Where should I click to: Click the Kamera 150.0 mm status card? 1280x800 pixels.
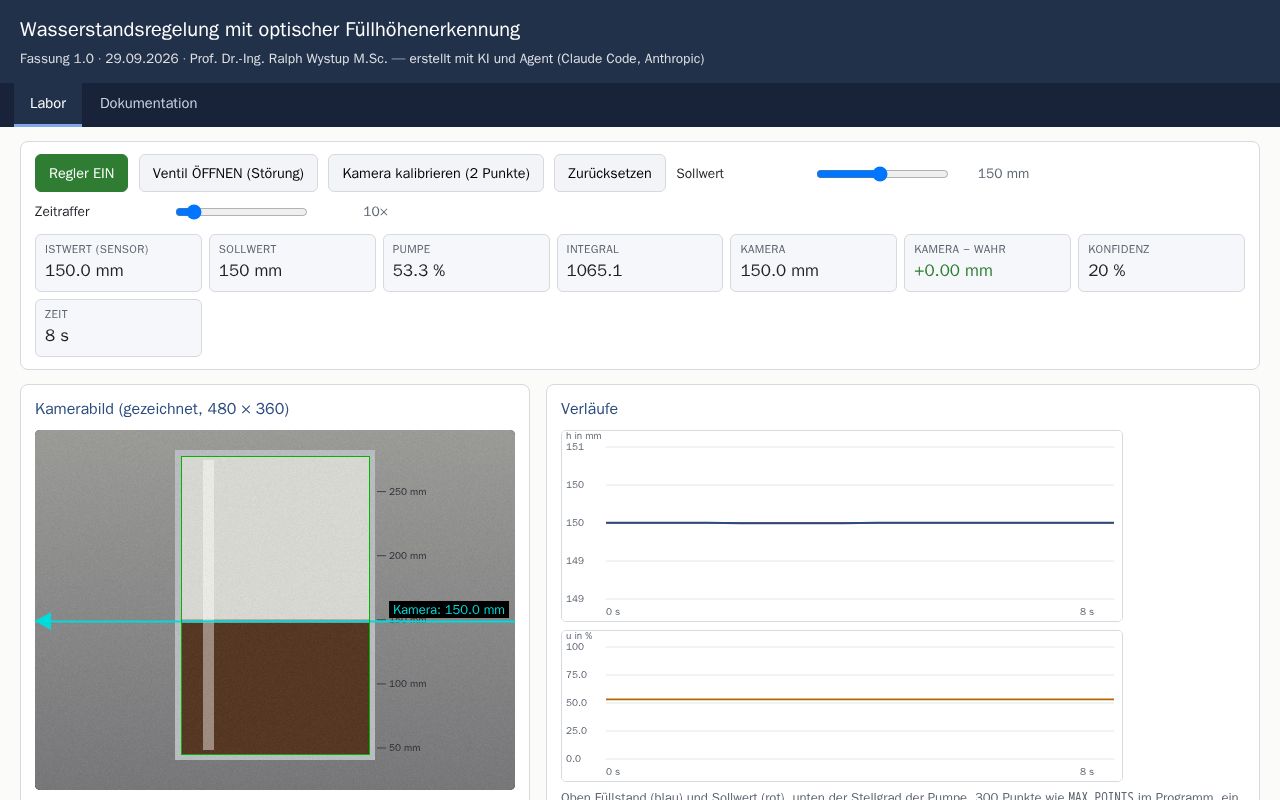tap(813, 263)
